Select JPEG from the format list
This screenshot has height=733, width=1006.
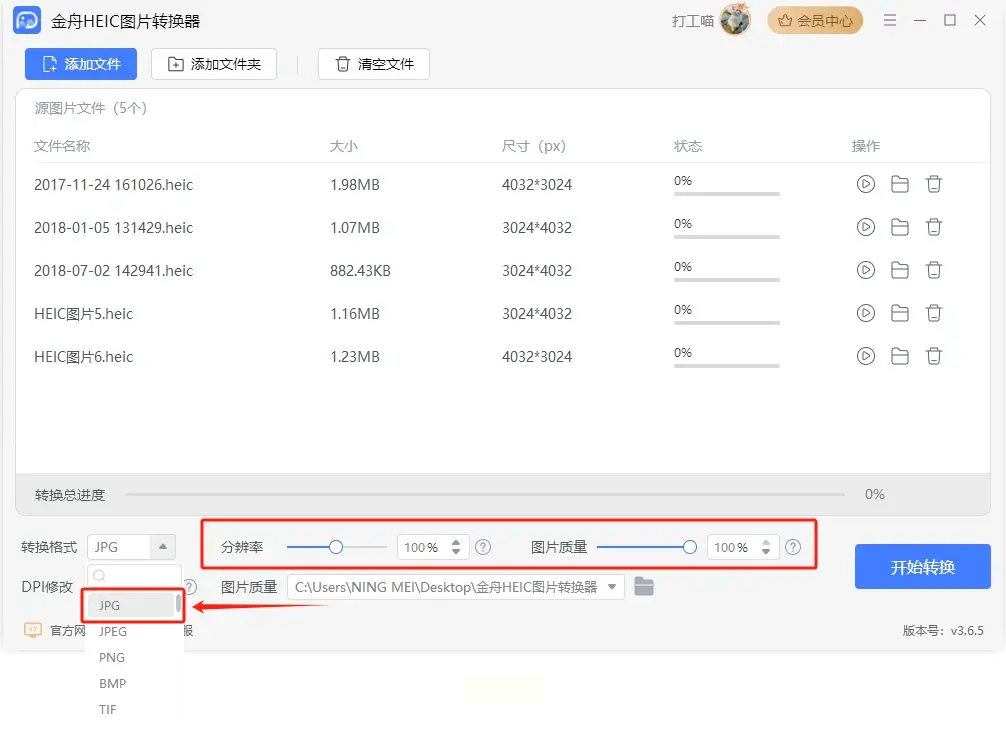coord(113,631)
